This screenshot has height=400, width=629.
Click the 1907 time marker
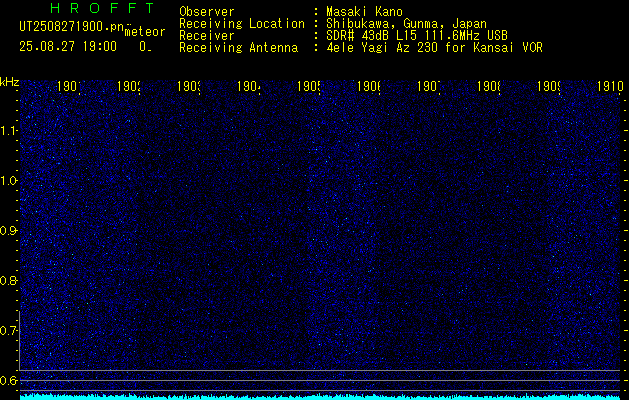tap(429, 86)
